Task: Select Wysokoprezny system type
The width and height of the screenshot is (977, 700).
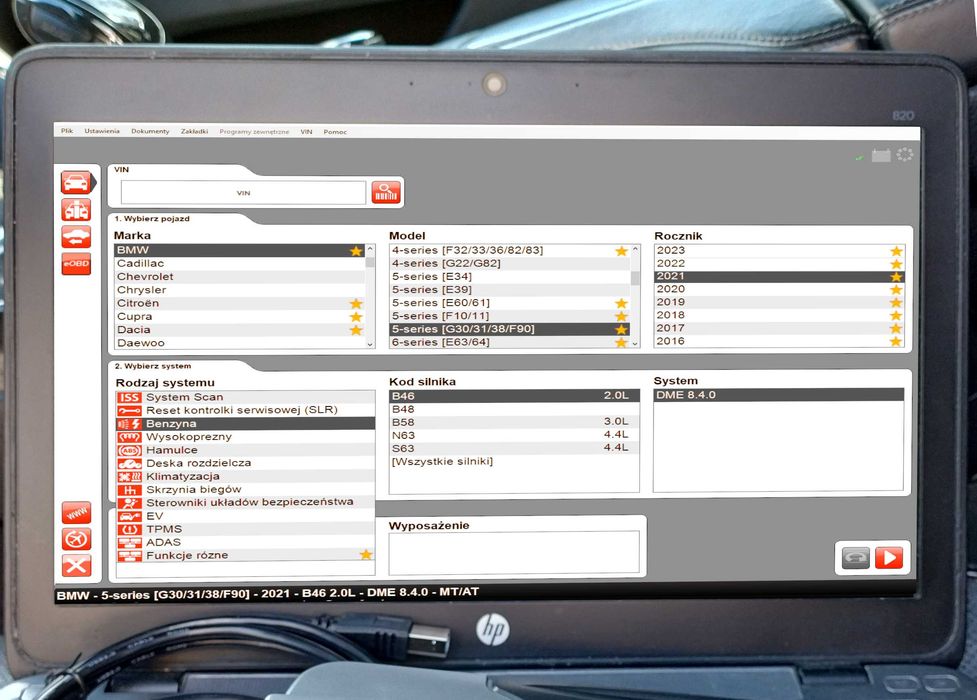Action: 245,436
